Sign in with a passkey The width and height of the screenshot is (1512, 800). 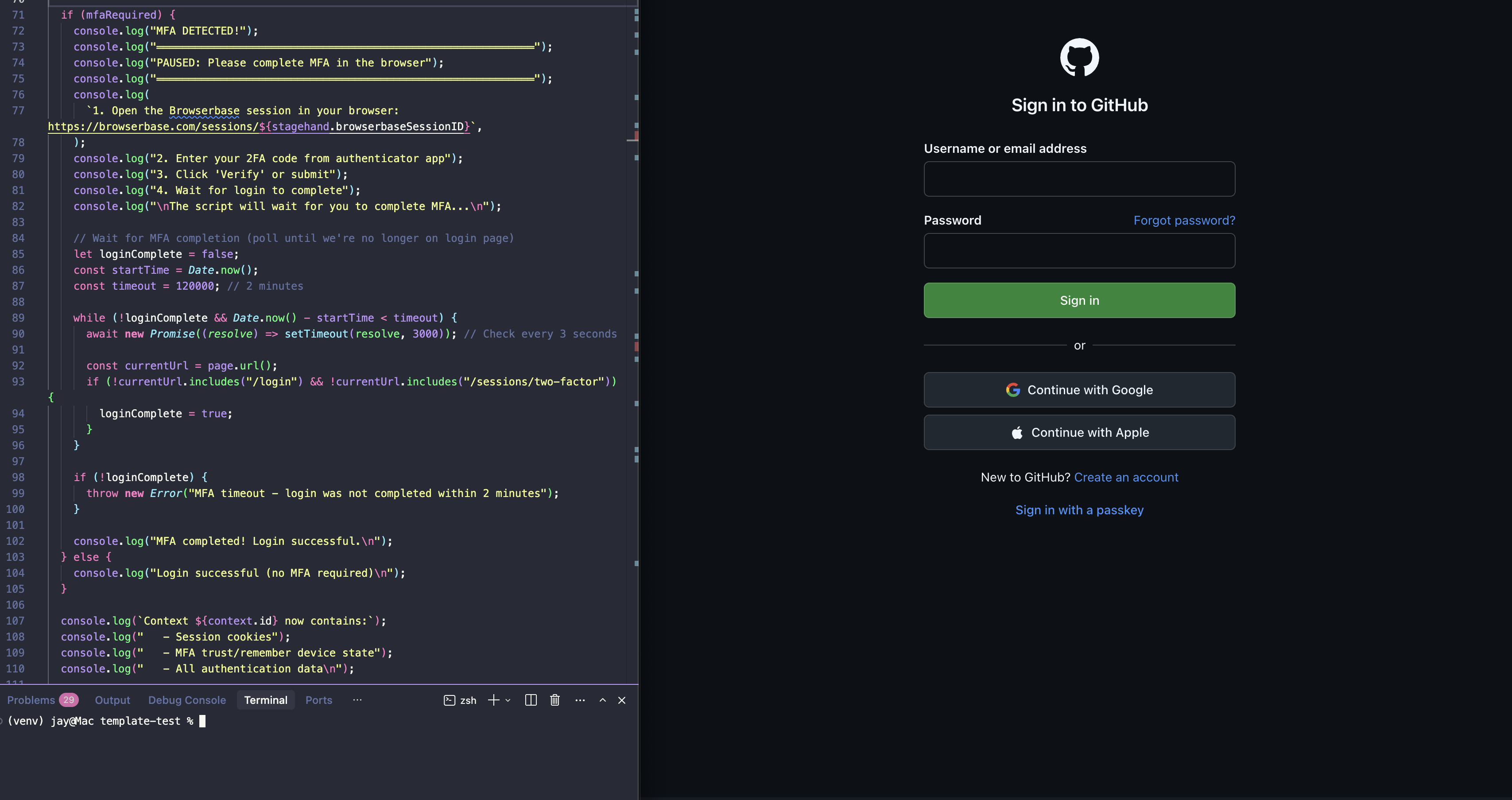pos(1079,509)
